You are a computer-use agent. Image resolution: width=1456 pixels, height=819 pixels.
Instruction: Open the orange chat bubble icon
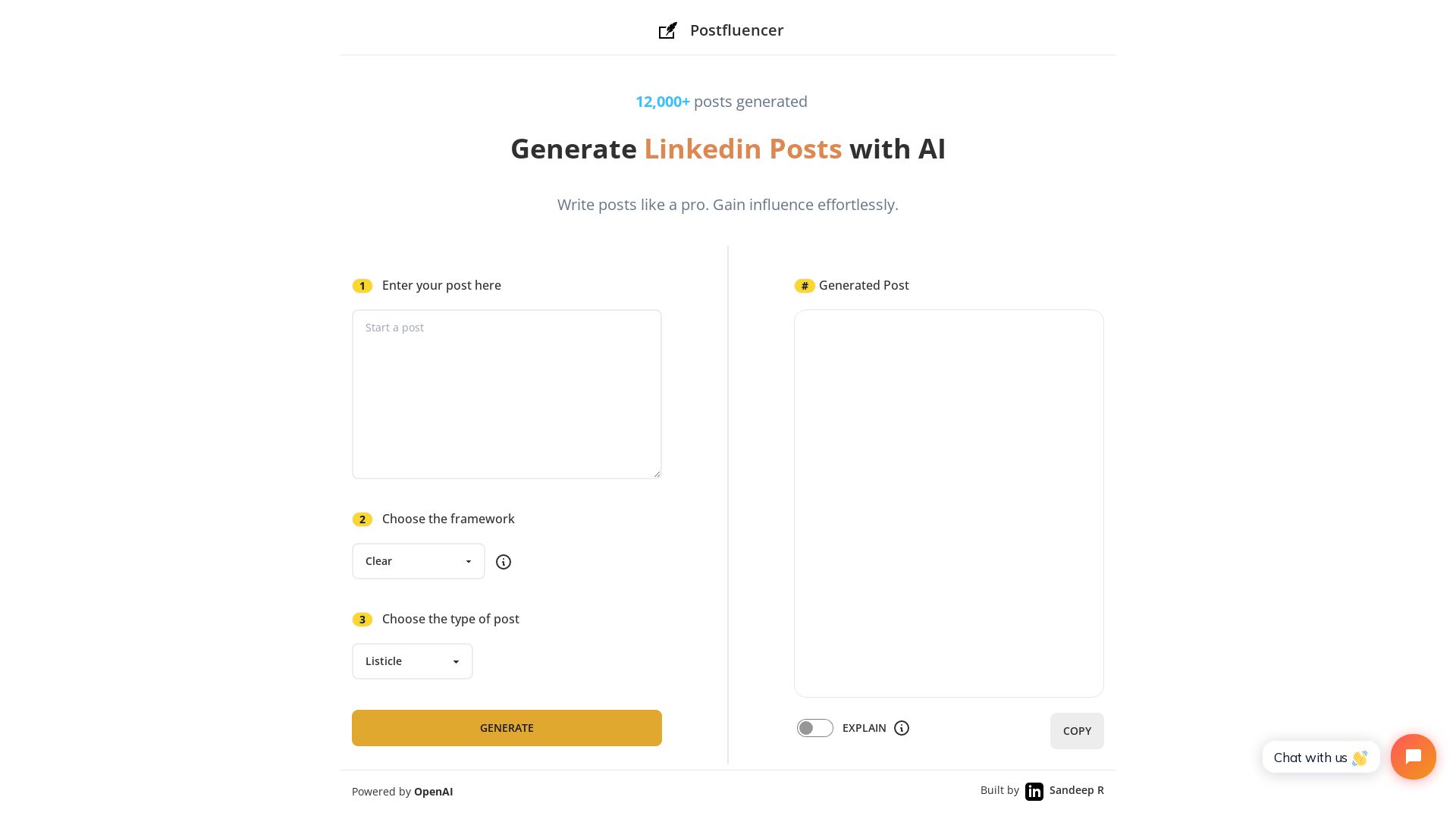1413,757
